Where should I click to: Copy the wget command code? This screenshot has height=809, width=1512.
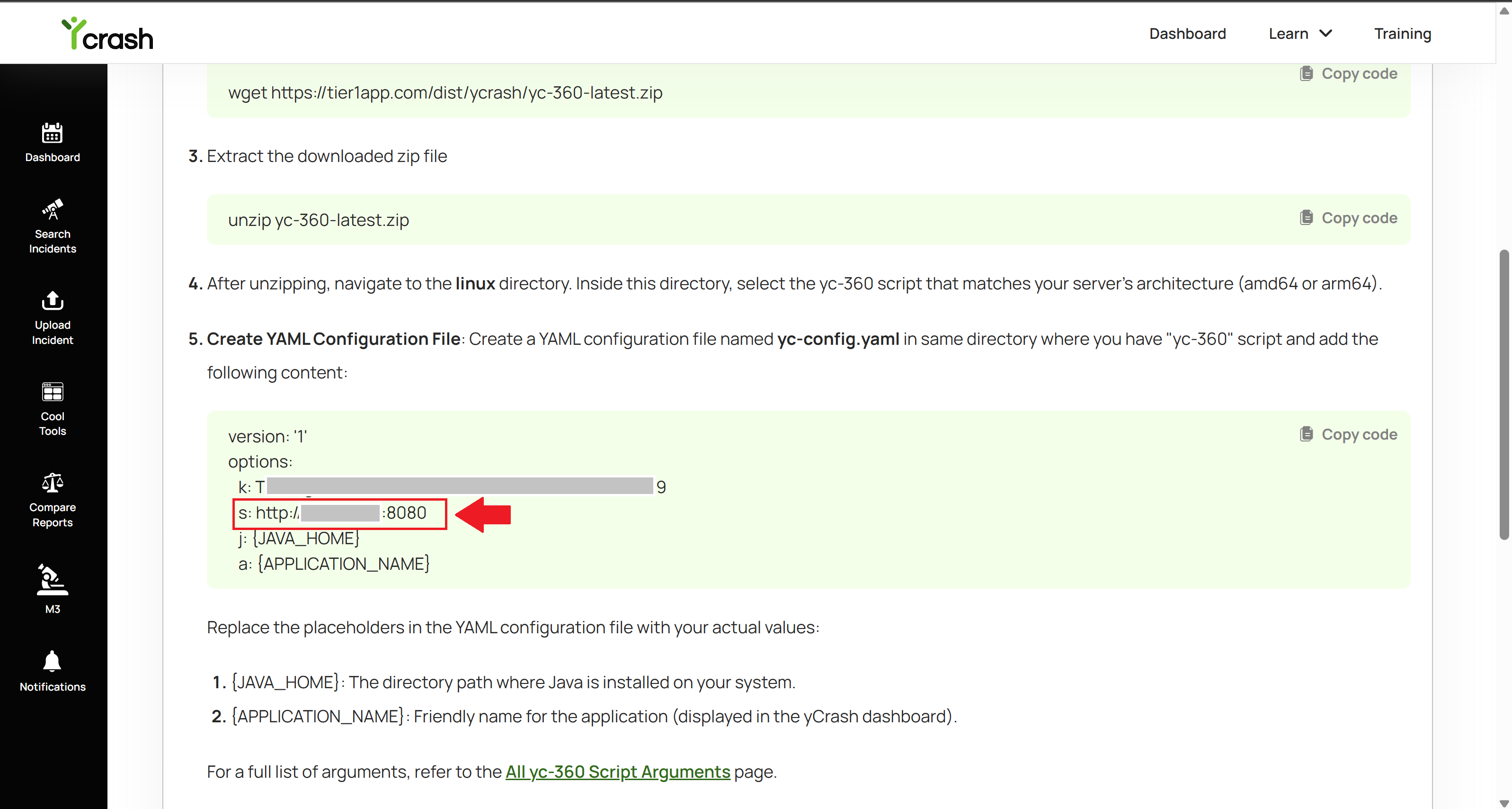click(1348, 73)
